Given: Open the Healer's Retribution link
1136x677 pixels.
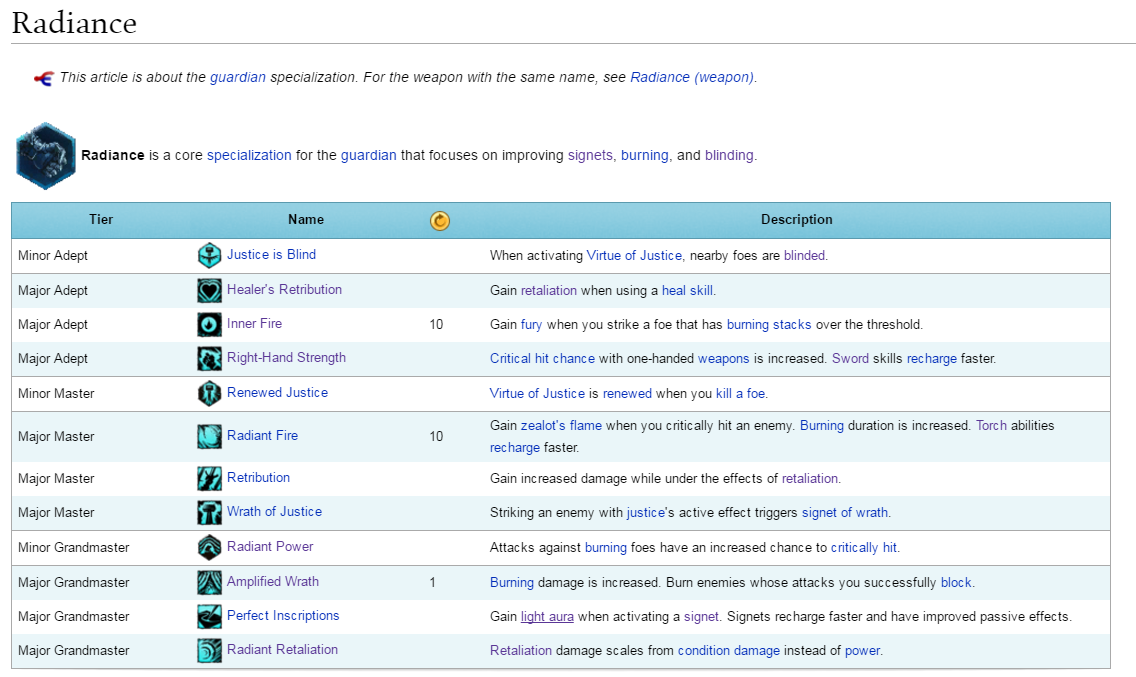Looking at the screenshot, I should point(284,289).
